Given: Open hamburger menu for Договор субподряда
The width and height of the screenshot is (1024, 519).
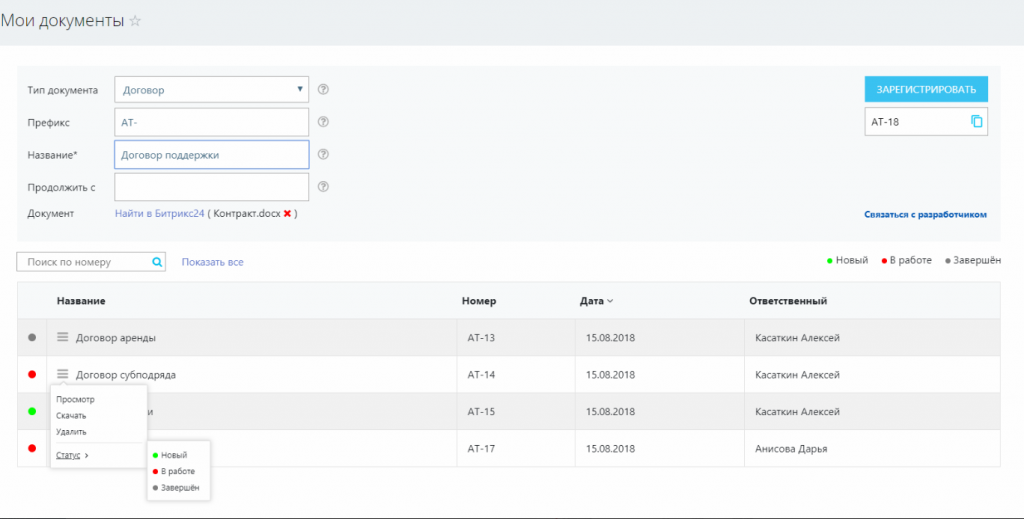Looking at the screenshot, I should tap(63, 374).
